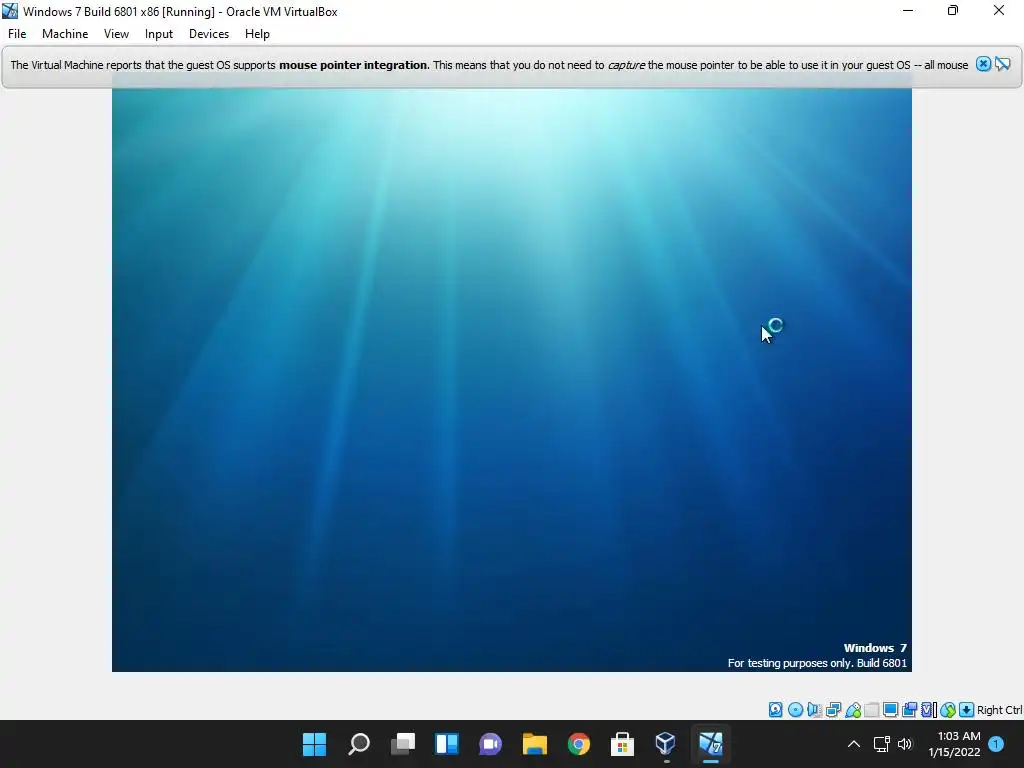Viewport: 1024px width, 768px height.
Task: Open the notification center badge
Action: tap(996, 744)
